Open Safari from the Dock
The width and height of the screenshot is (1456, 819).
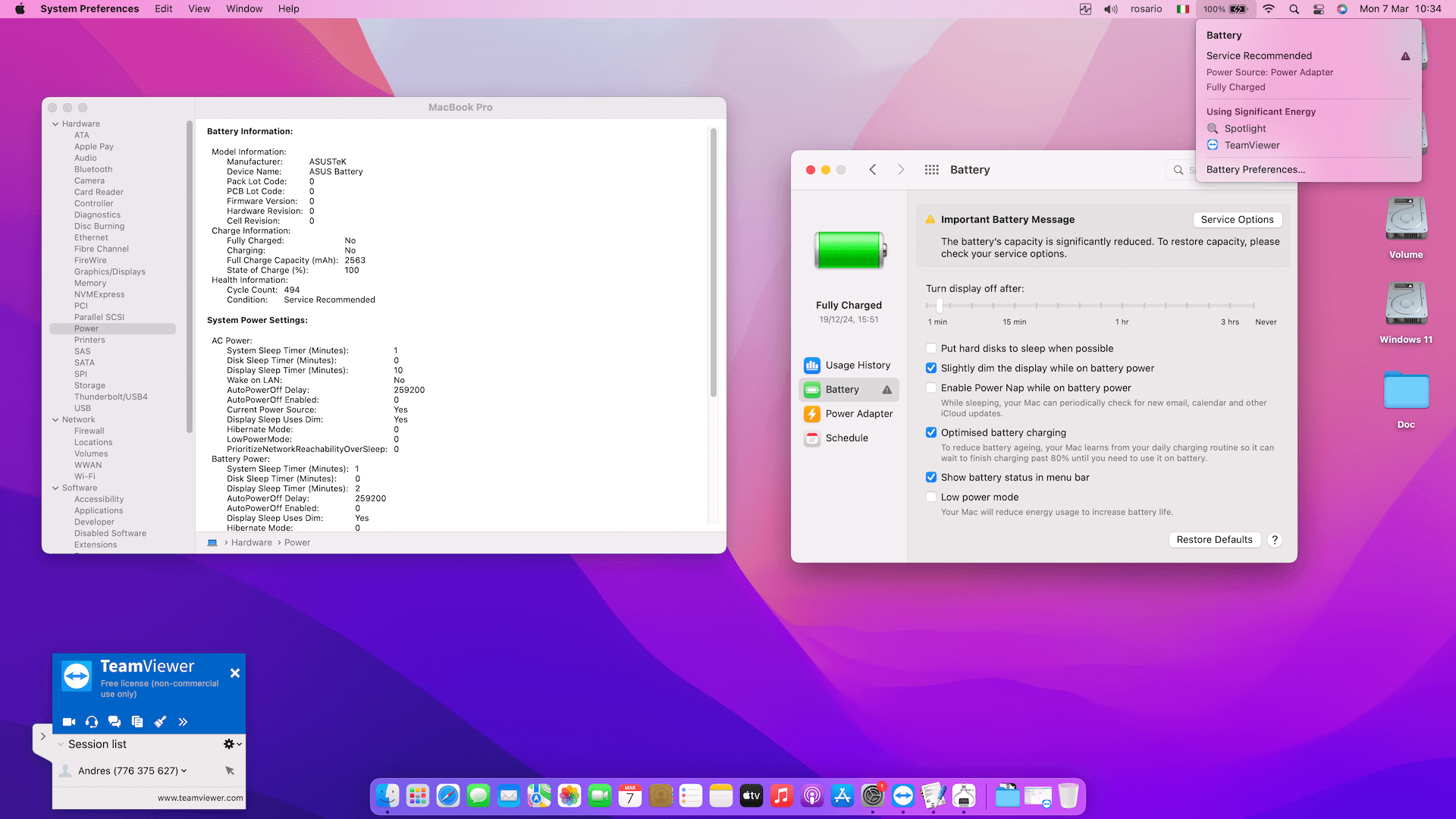click(447, 795)
